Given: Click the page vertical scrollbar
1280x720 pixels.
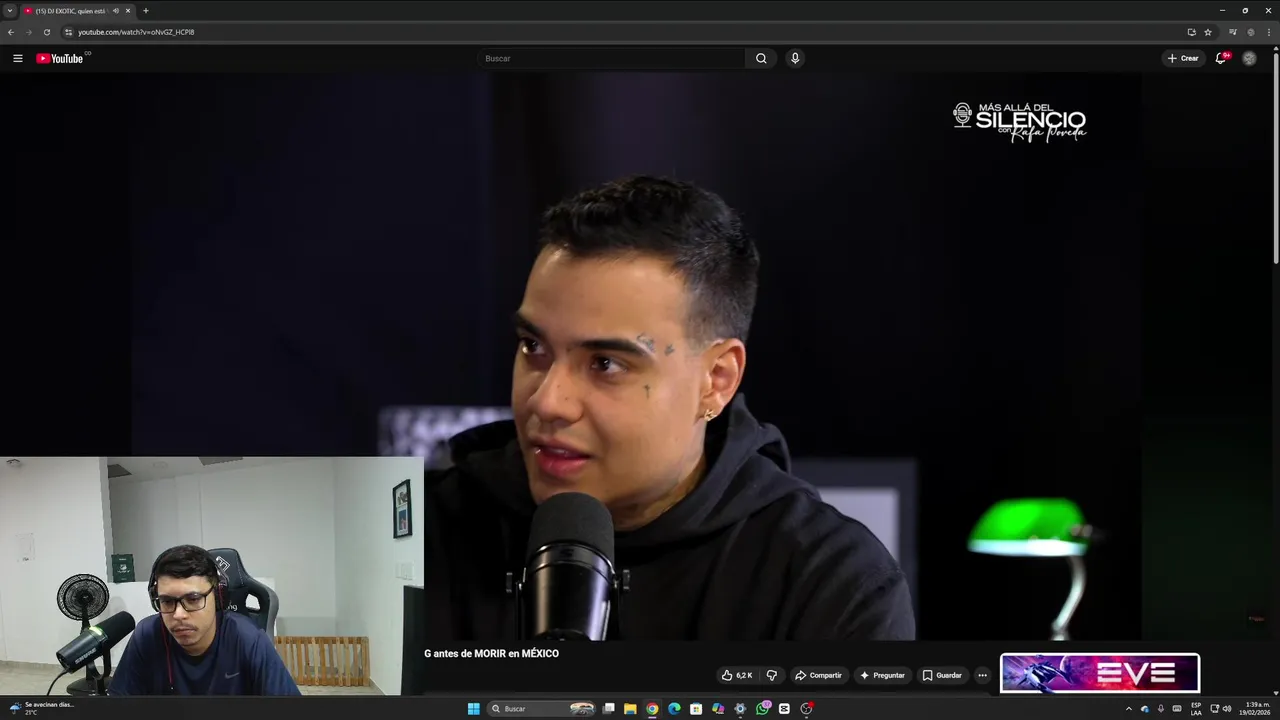Looking at the screenshot, I should 1276,160.
